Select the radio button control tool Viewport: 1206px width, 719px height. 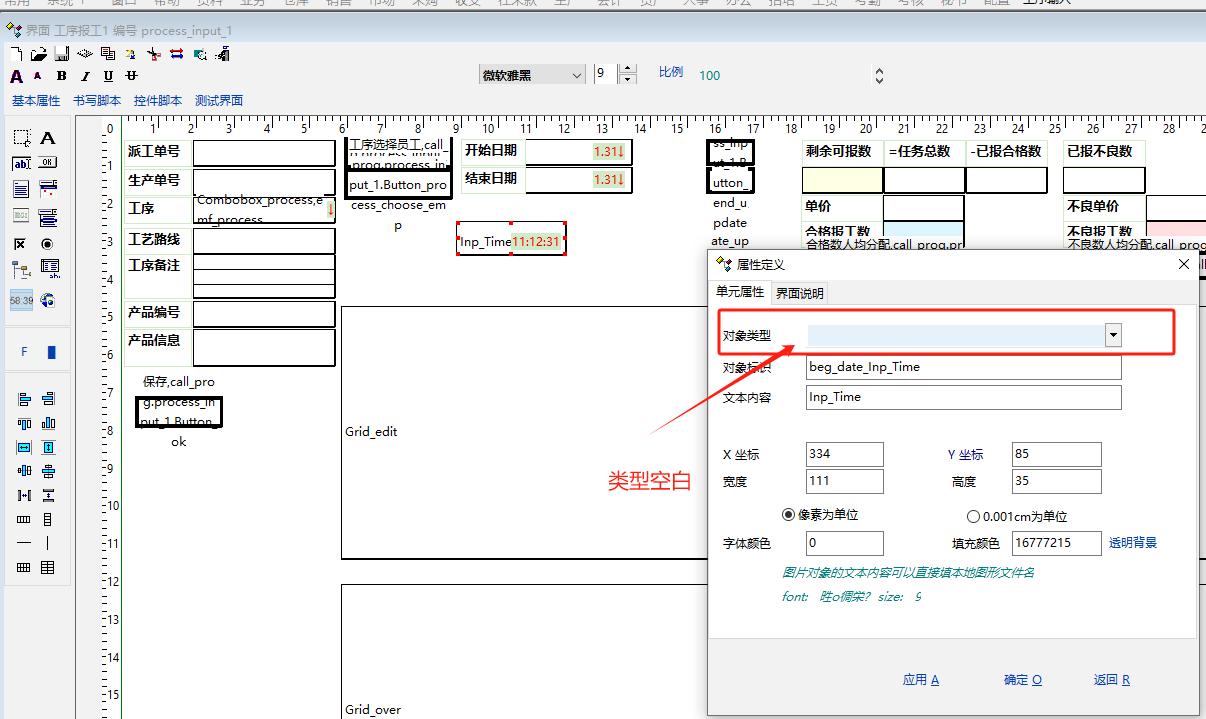(x=48, y=243)
